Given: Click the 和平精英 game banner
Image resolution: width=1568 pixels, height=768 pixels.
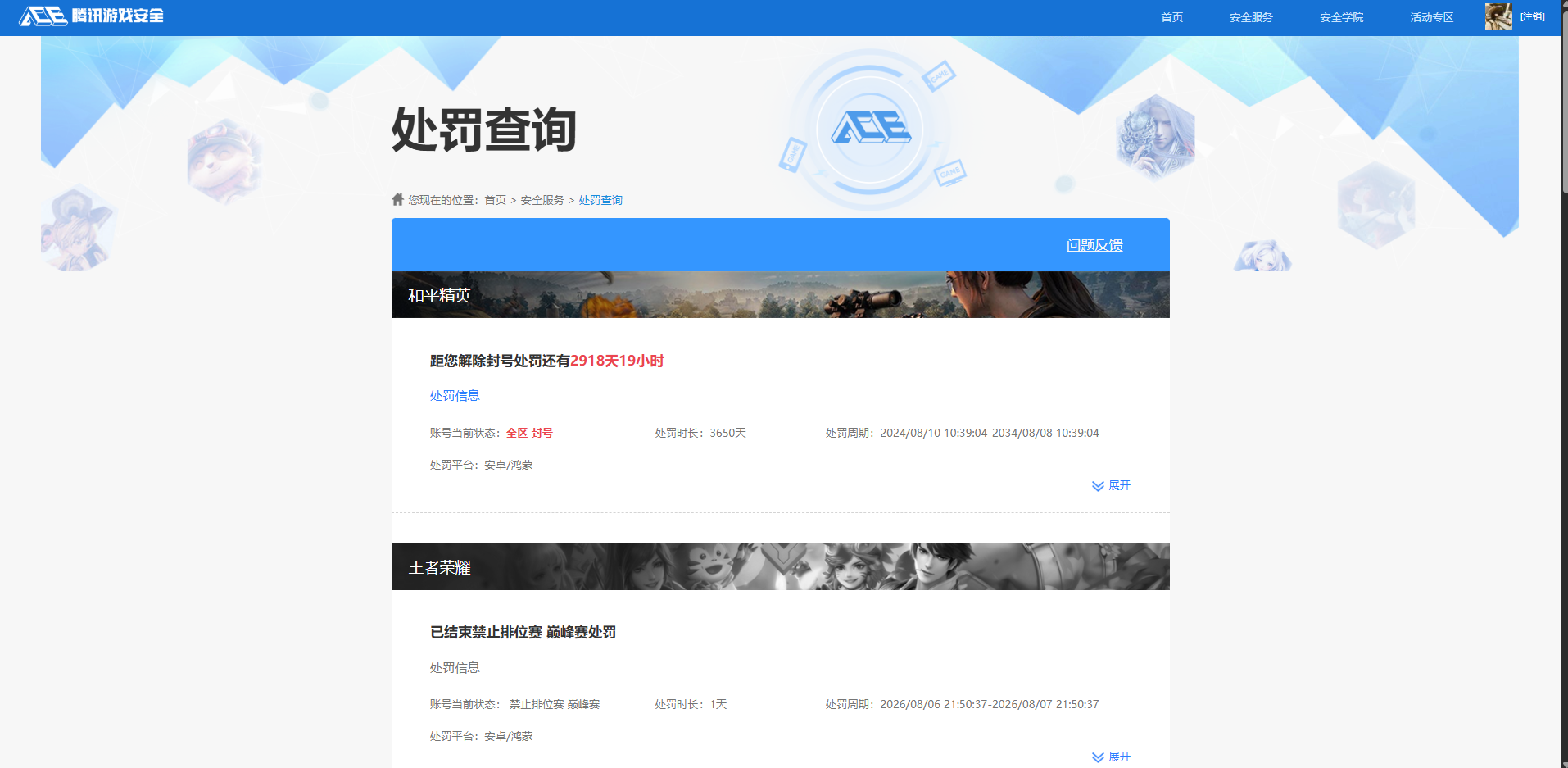Looking at the screenshot, I should click(x=781, y=294).
